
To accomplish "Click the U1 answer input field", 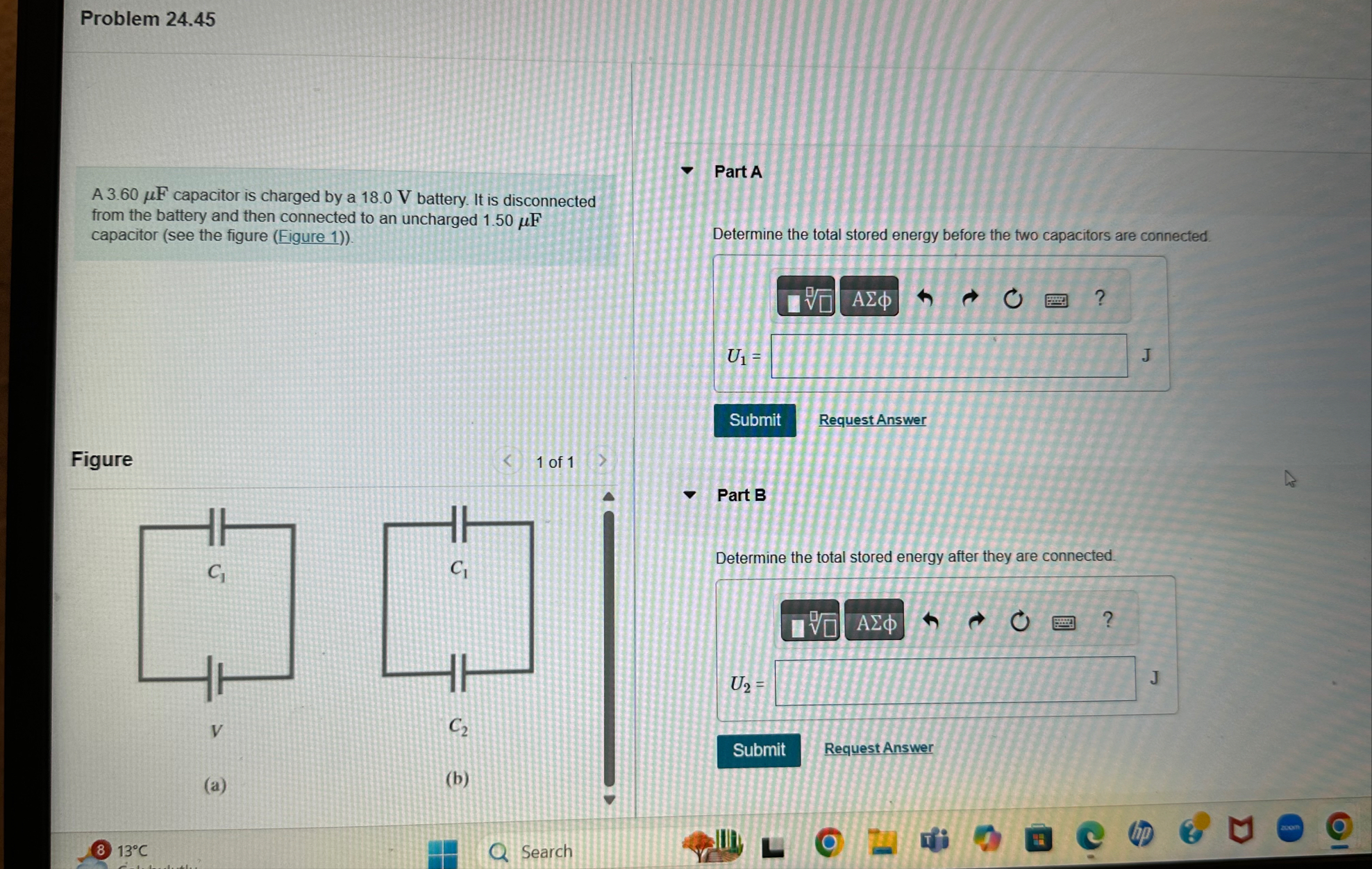I will tap(948, 356).
